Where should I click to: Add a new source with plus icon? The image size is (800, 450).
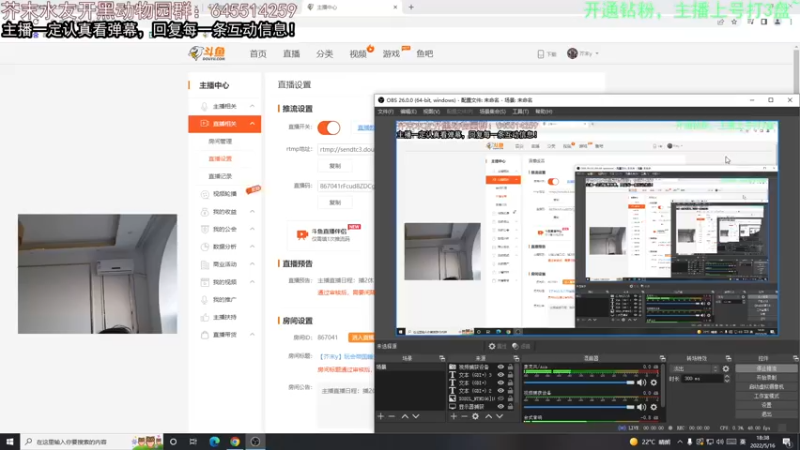pos(454,416)
